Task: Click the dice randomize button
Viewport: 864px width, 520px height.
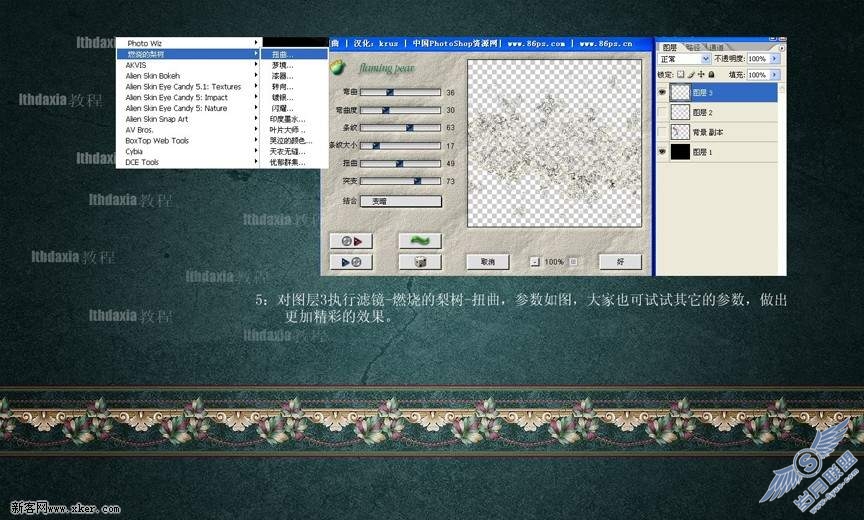Action: click(420, 262)
